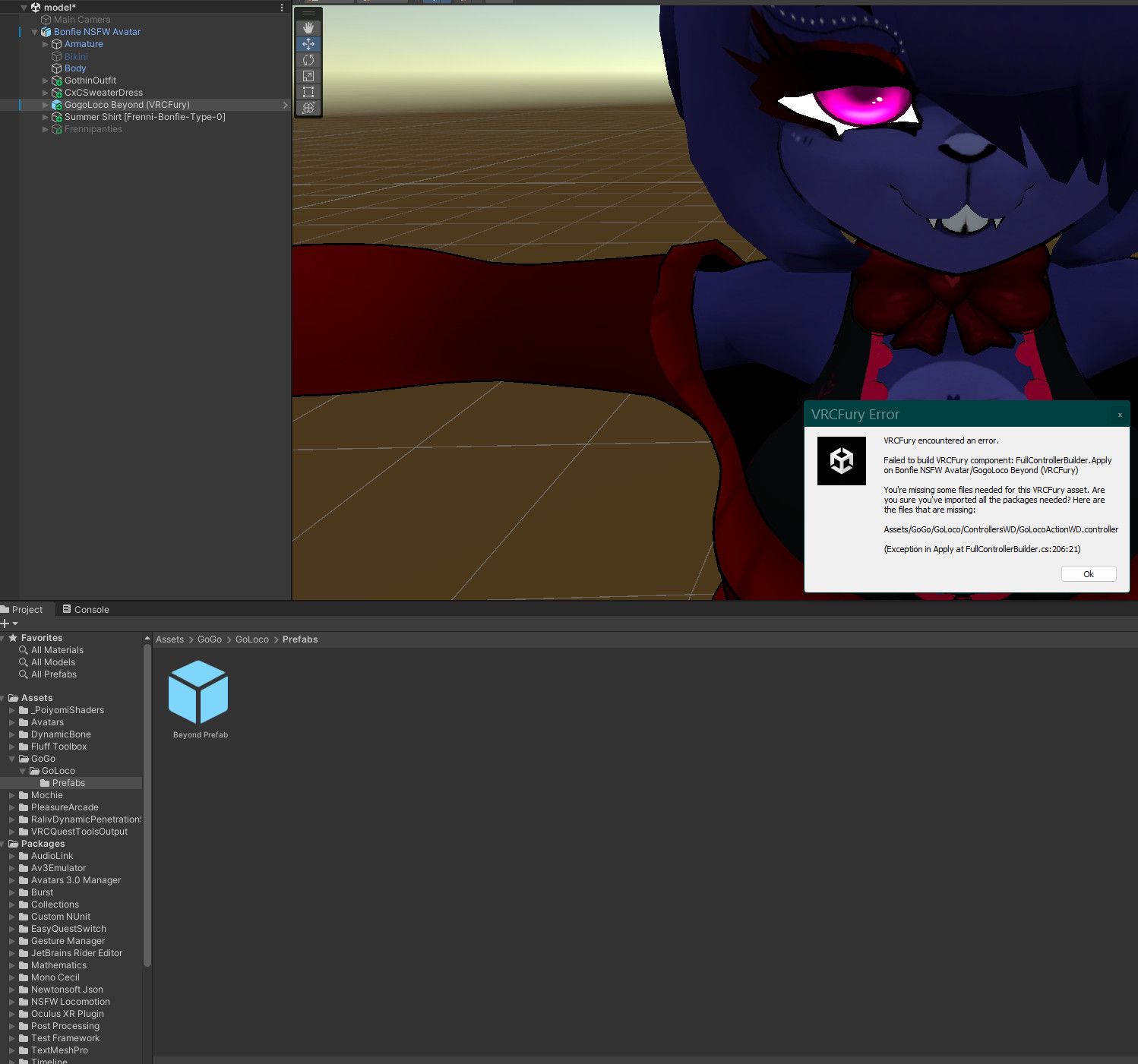
Task: Select the Scale tool
Action: coord(308,76)
